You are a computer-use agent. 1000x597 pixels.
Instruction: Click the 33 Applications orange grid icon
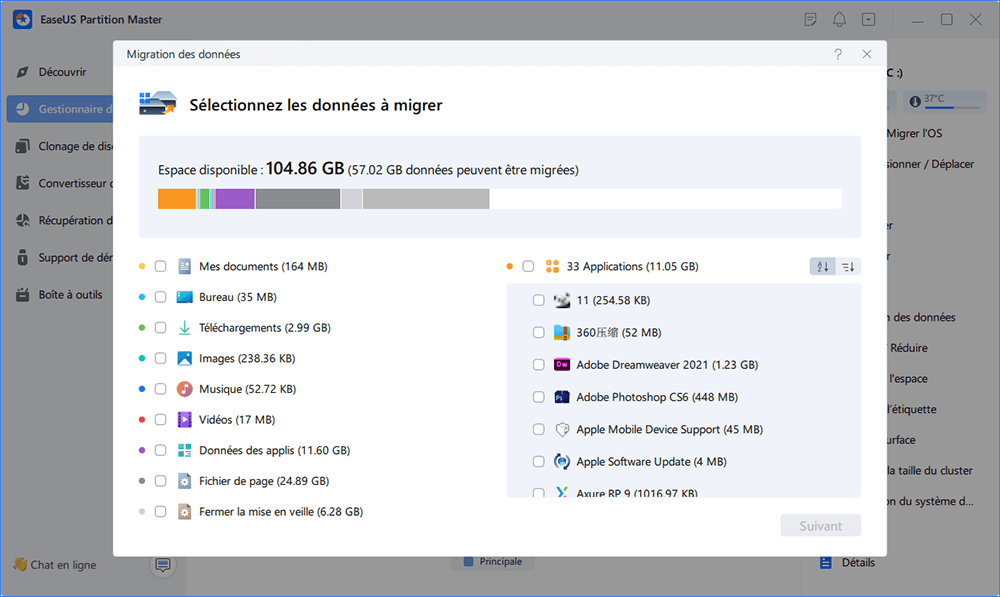tap(552, 267)
